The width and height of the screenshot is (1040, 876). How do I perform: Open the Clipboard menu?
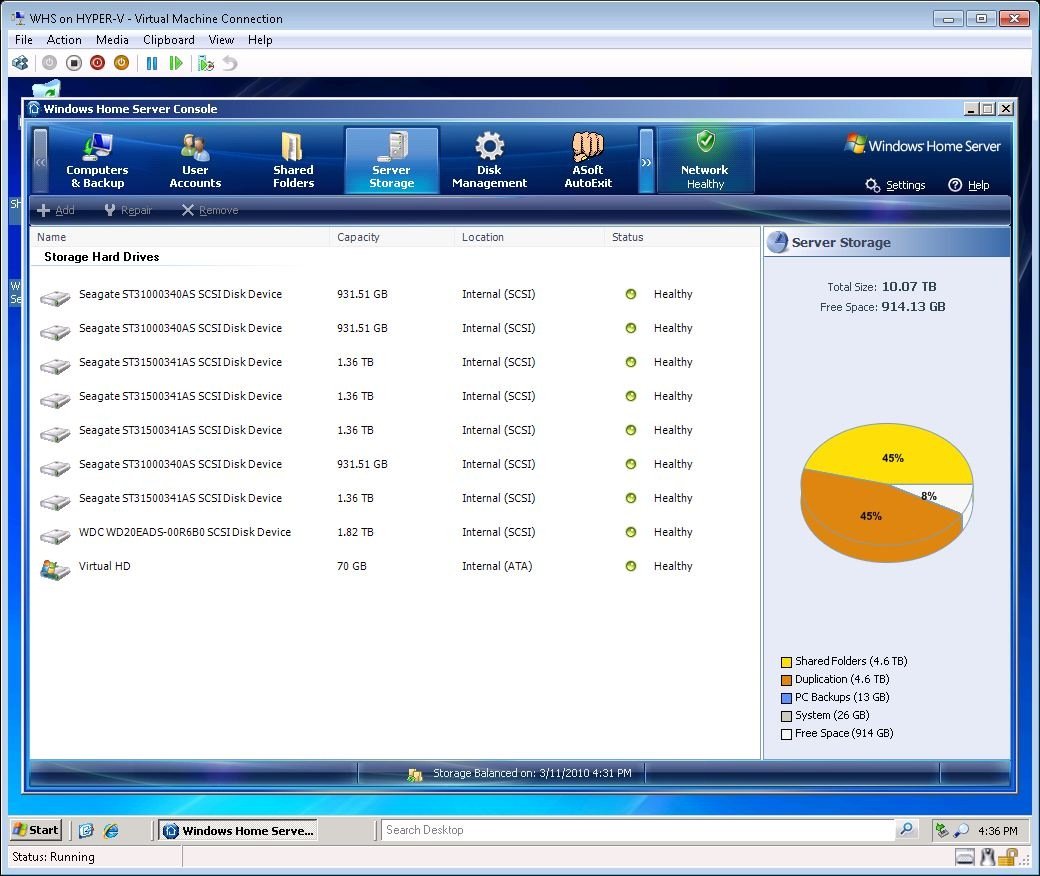(169, 40)
